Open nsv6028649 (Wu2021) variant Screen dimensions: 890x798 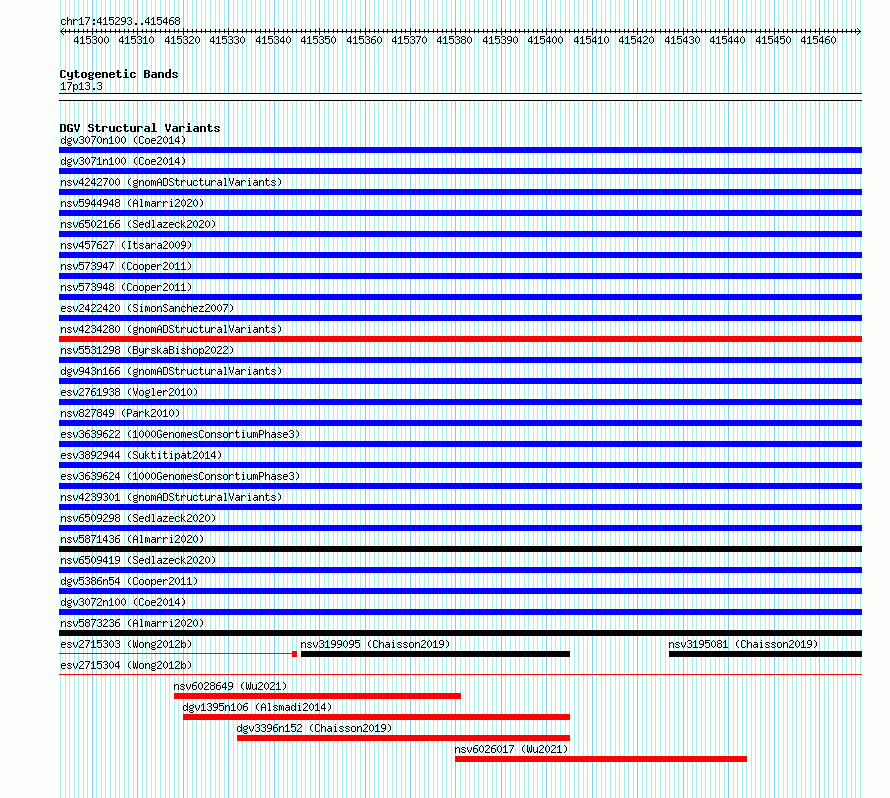pos(230,686)
